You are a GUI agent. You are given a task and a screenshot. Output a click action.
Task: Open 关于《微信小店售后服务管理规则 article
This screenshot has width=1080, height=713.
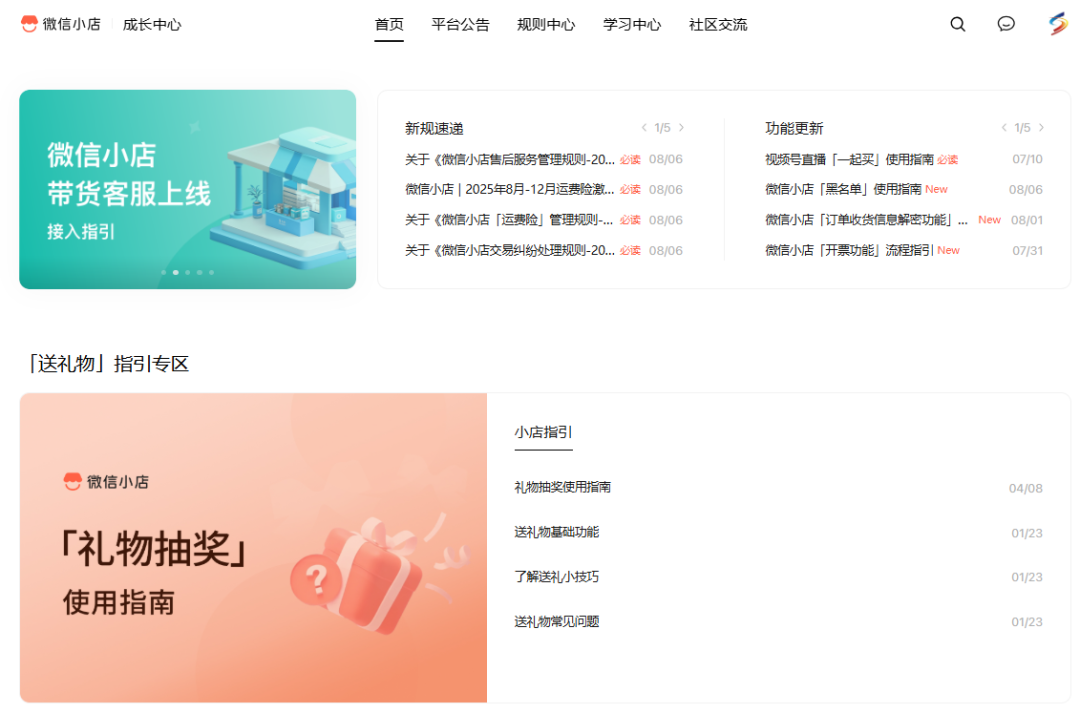click(510, 159)
